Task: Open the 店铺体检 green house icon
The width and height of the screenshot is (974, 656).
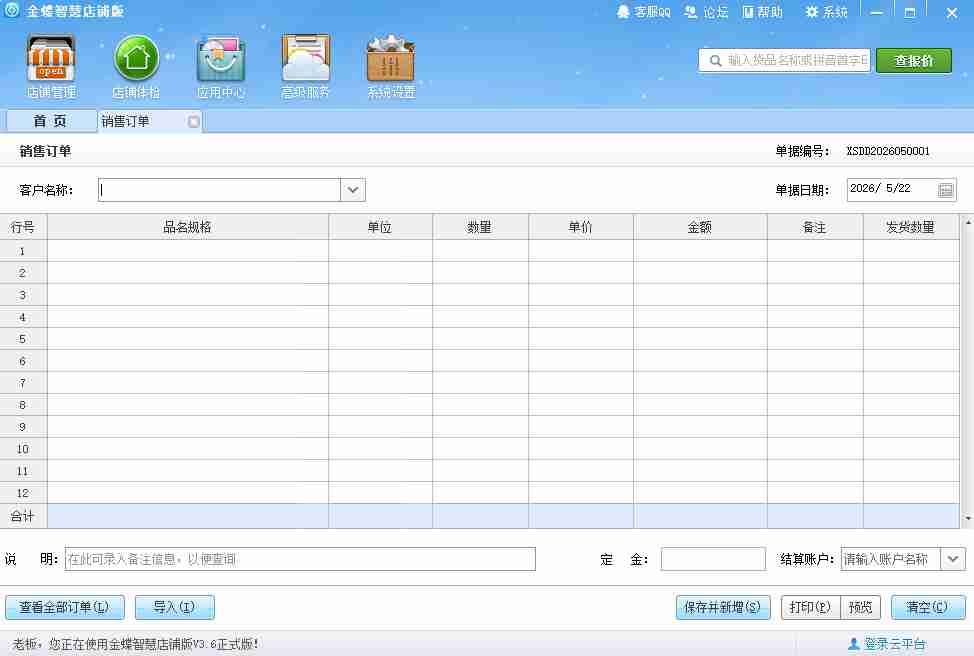Action: click(136, 66)
